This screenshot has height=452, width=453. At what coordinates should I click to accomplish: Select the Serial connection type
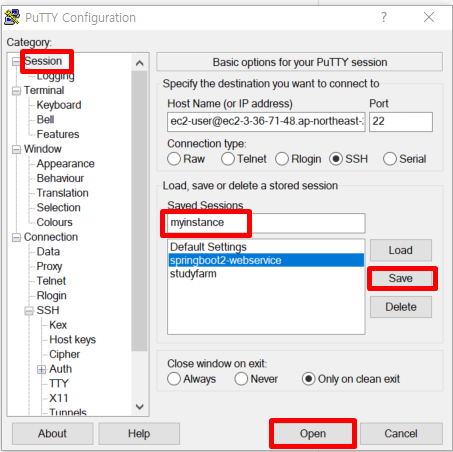pos(390,159)
